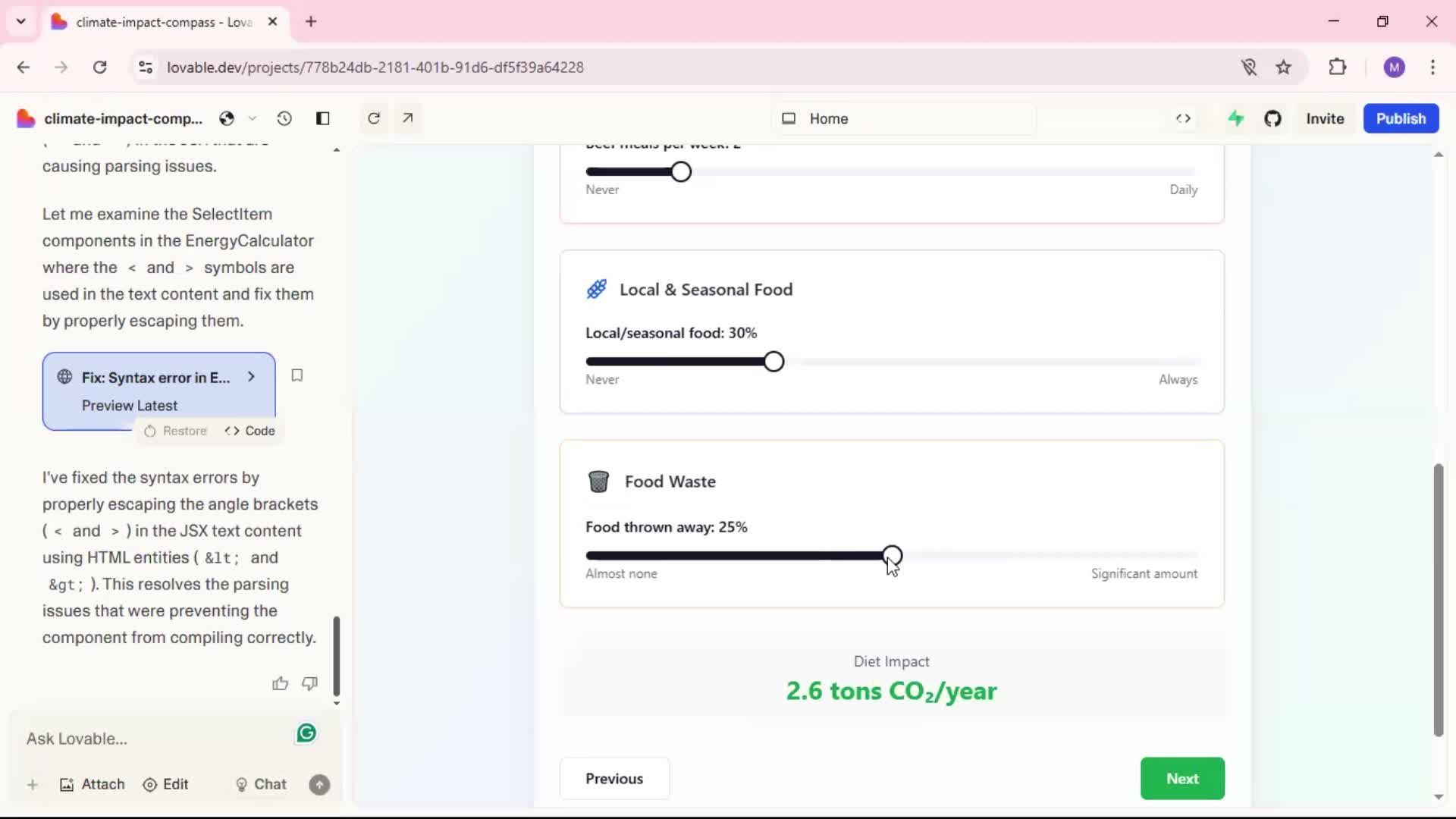Click the green Next button
Image resolution: width=1456 pixels, height=819 pixels.
tap(1182, 778)
